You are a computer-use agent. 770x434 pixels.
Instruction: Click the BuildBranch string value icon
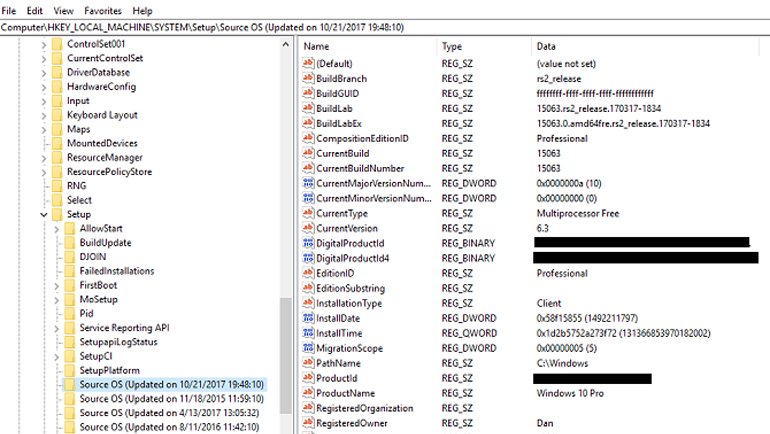pyautogui.click(x=308, y=78)
